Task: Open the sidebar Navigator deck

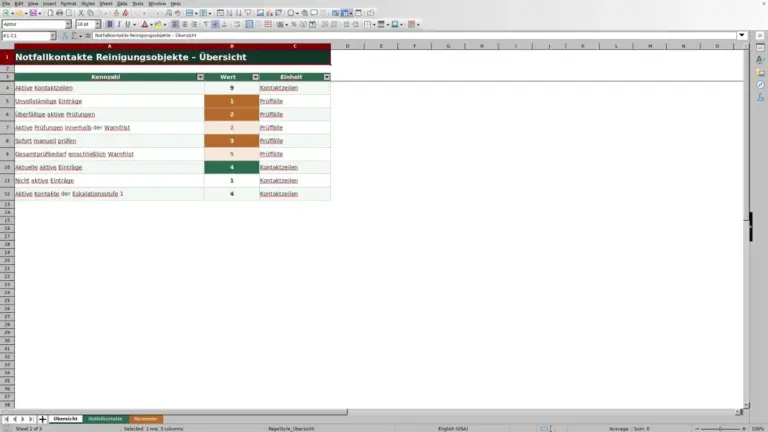Action: click(760, 85)
